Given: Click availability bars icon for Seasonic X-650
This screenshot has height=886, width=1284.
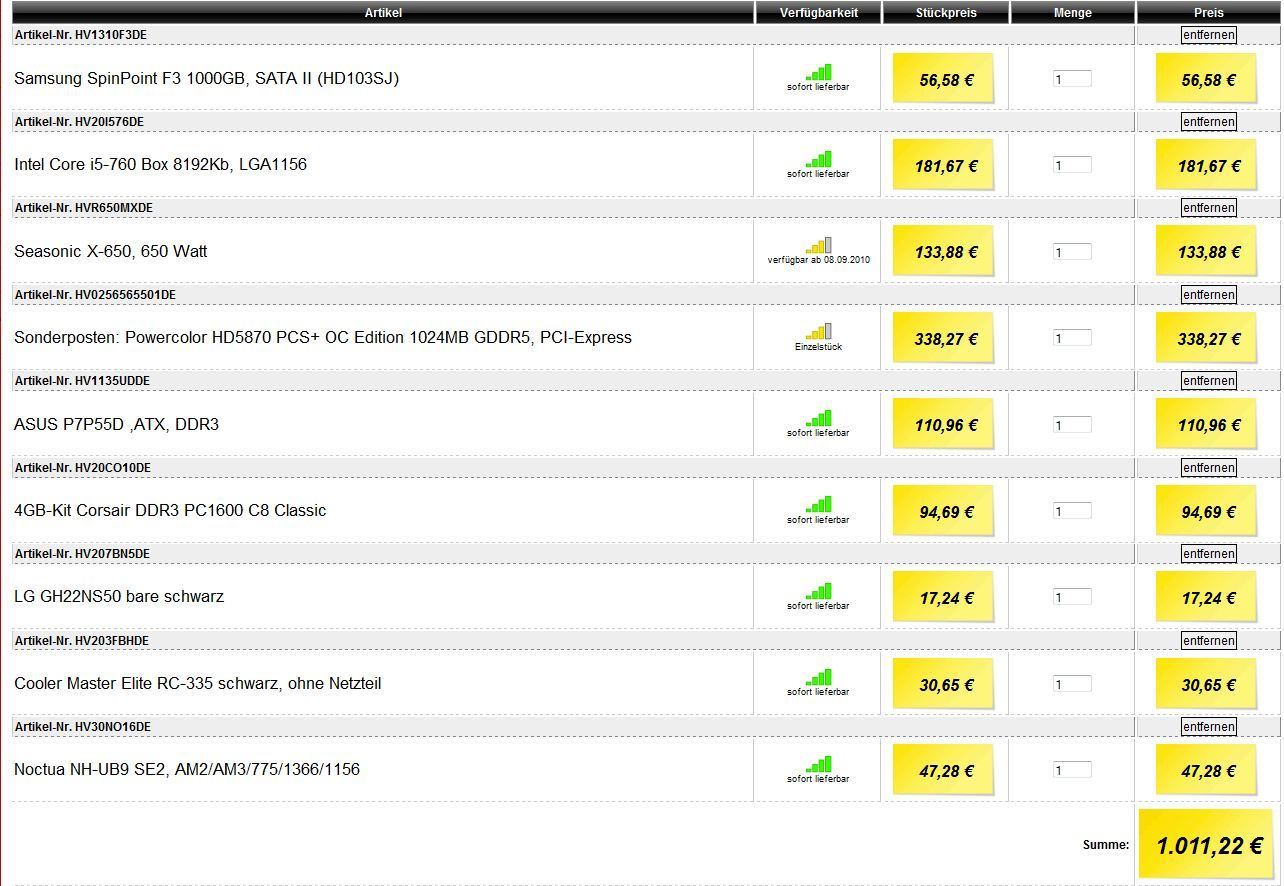Looking at the screenshot, I should (x=818, y=245).
